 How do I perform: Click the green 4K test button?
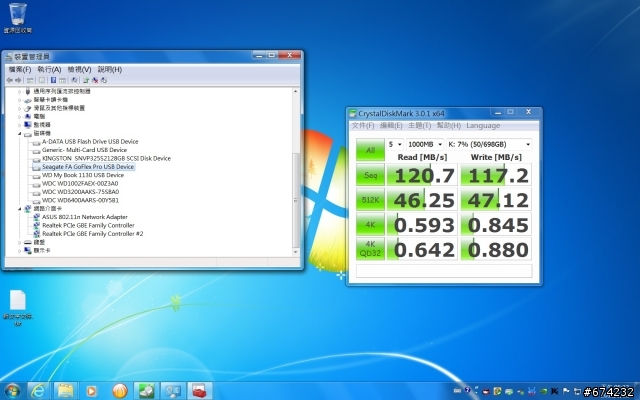[x=370, y=224]
